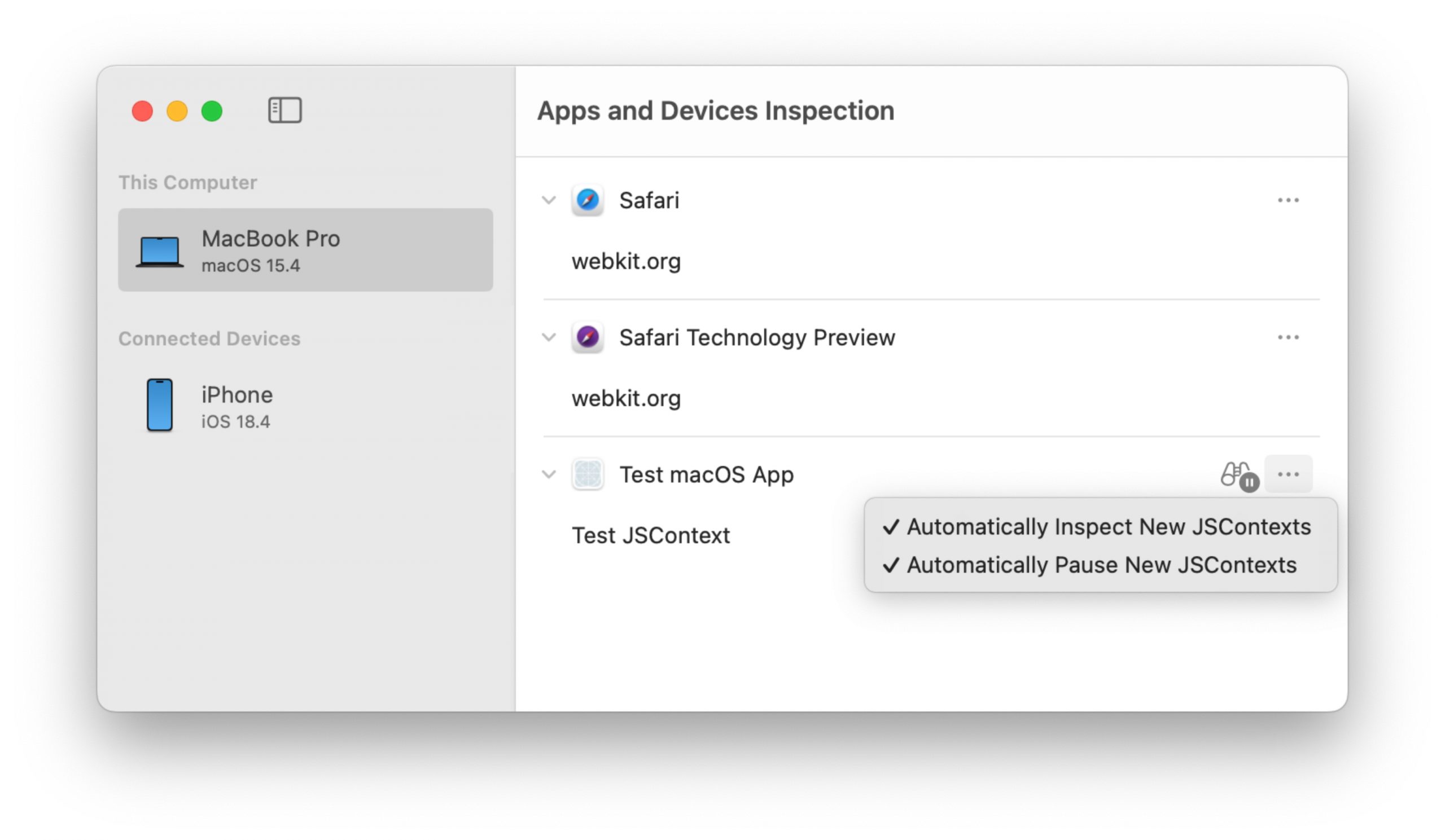Click the Safari Technology Preview label
Screen dimensions: 1445x840
(757, 338)
